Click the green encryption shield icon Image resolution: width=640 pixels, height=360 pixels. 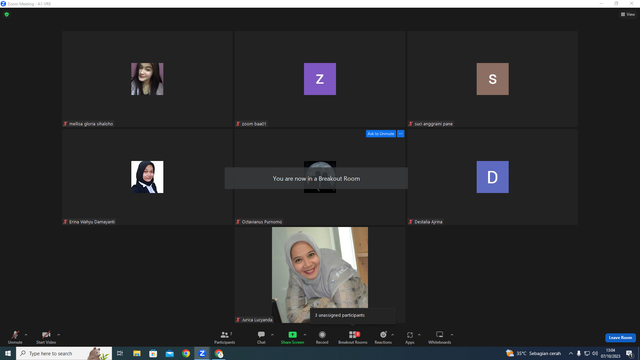tap(7, 14)
